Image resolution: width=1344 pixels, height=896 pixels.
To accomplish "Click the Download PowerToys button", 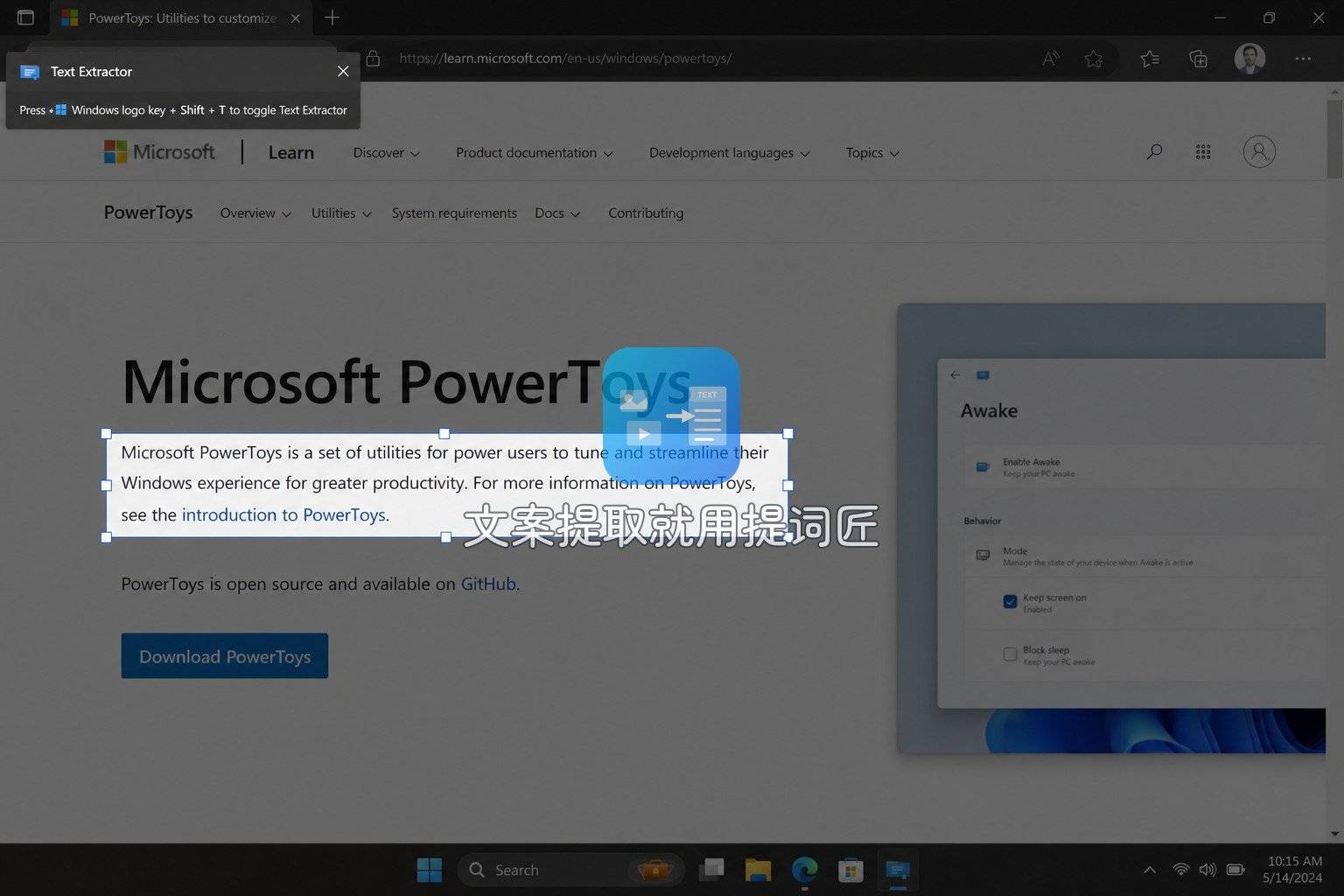I will pos(225,656).
